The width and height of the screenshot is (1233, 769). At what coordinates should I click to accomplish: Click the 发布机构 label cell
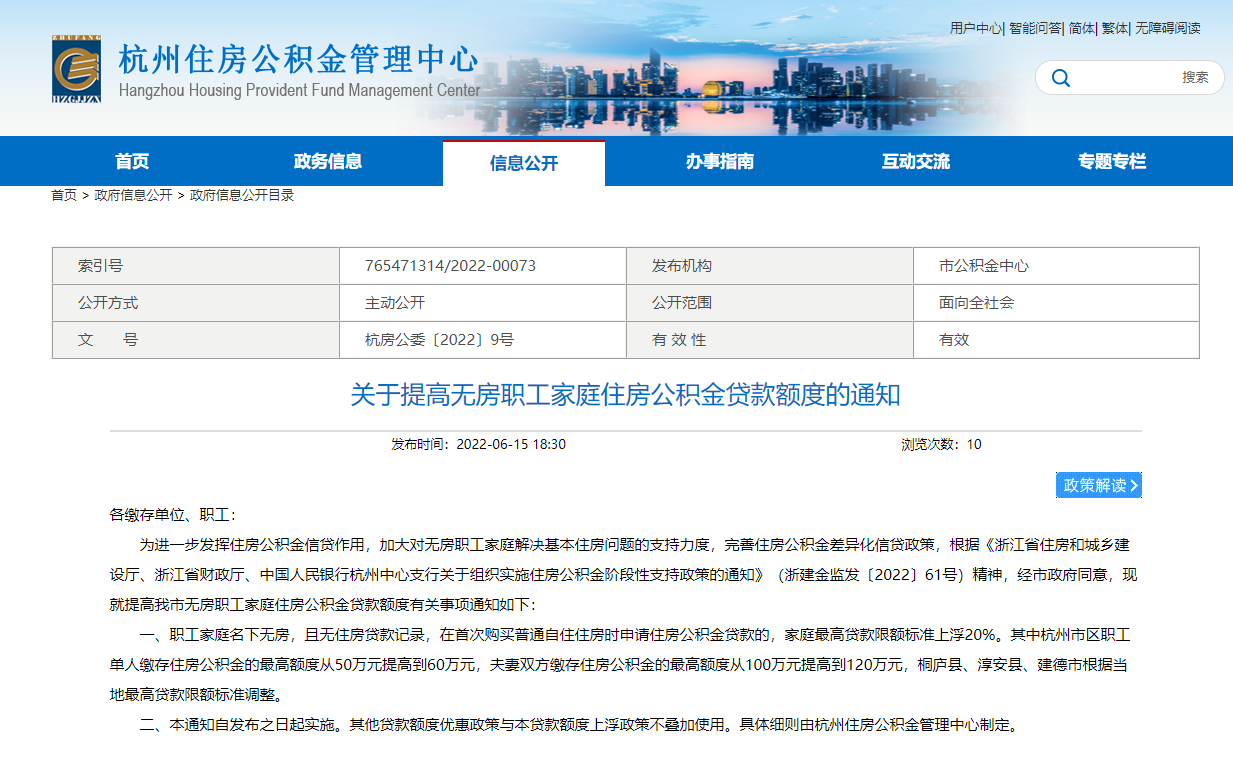click(769, 266)
